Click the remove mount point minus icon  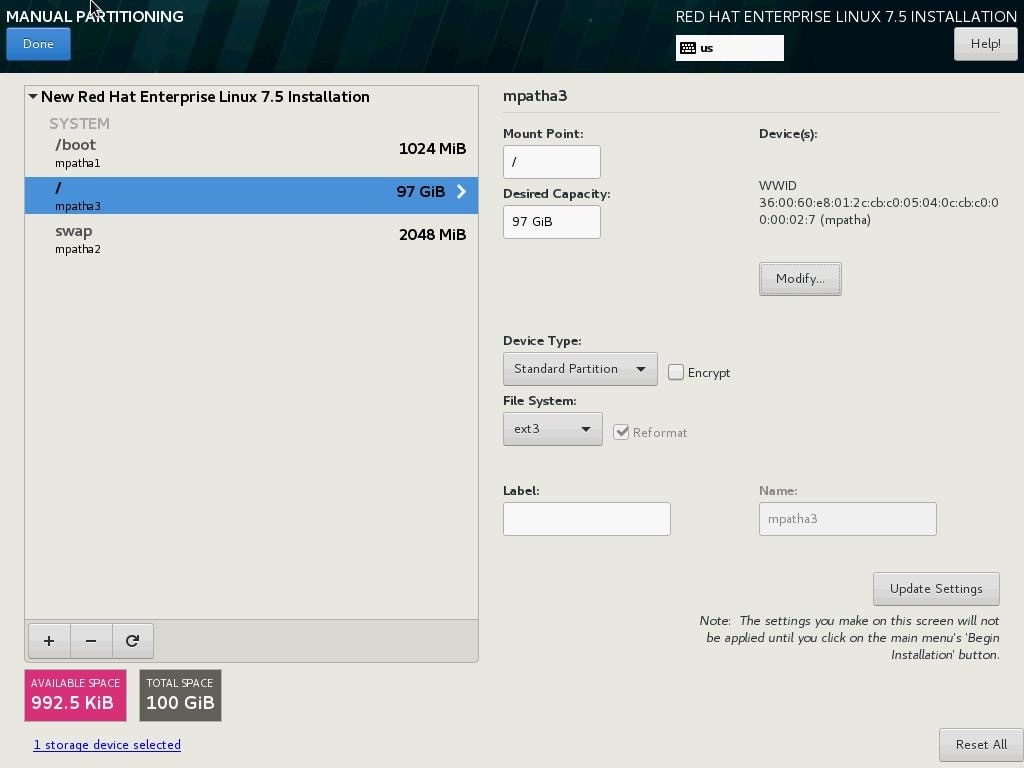pos(91,641)
